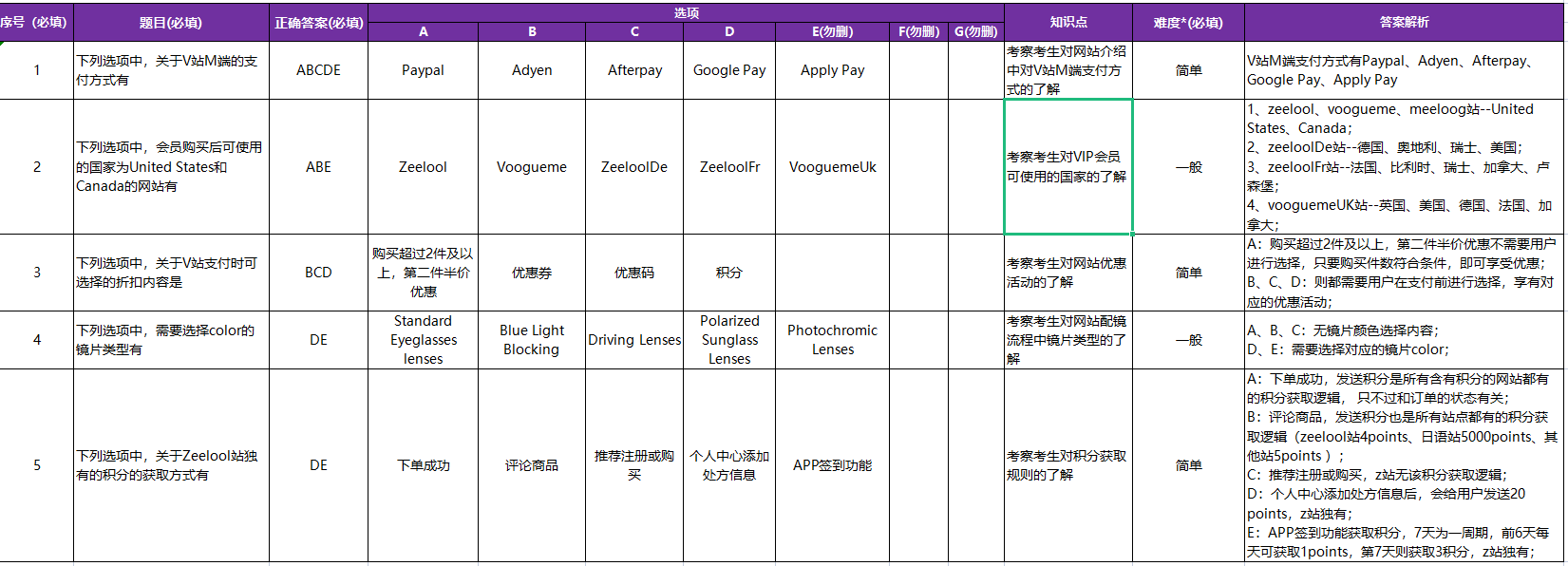The width and height of the screenshot is (1568, 566).
Task: Select the Photochromic Lenses cell
Action: (x=832, y=340)
